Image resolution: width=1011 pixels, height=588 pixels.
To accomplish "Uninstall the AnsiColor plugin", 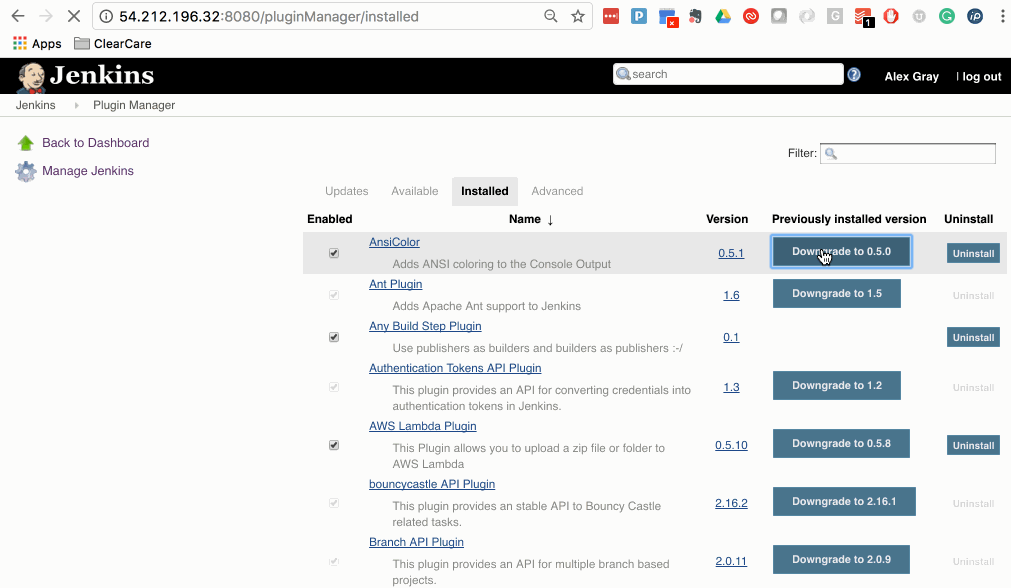I will pos(973,253).
